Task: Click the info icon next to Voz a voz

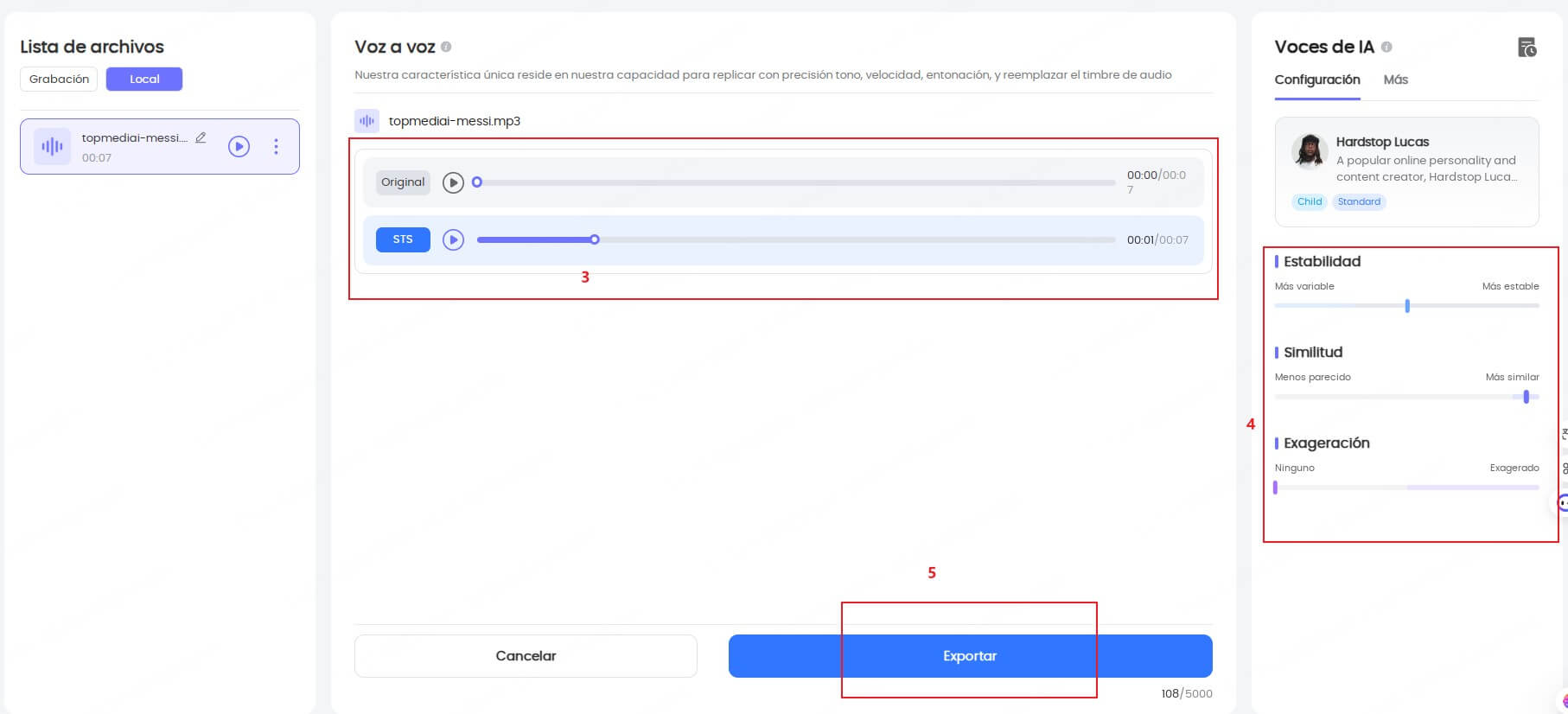Action: coord(446,47)
